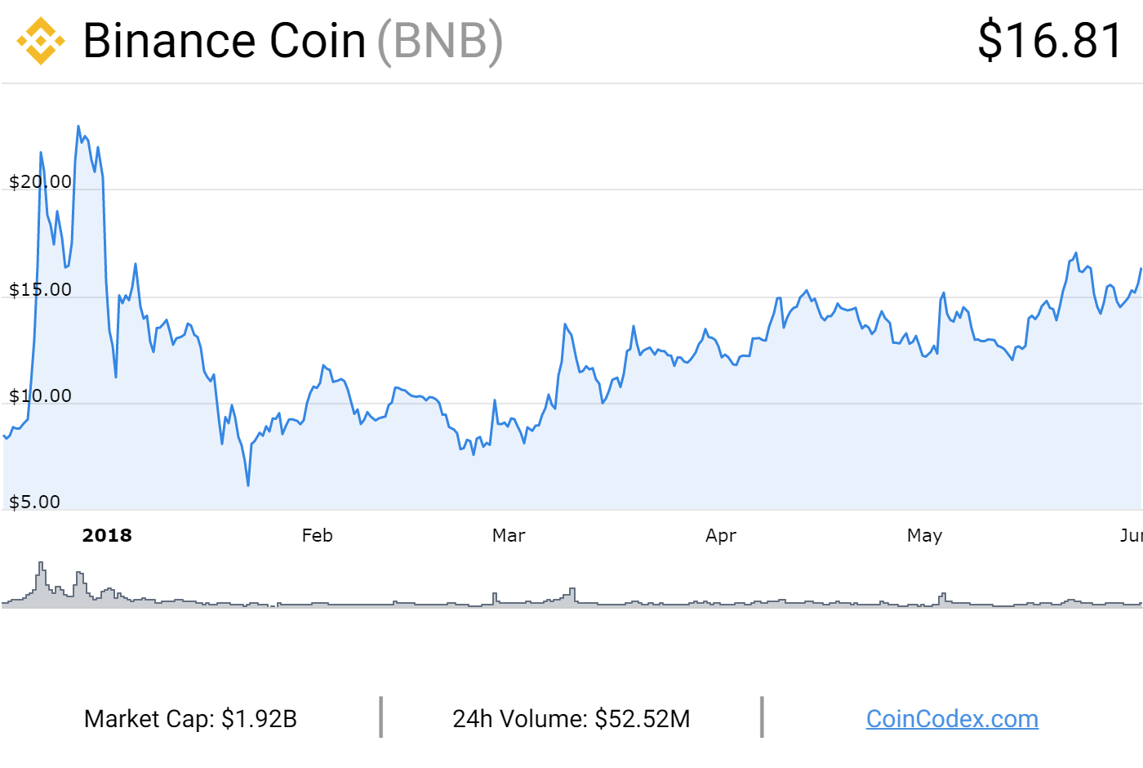Click the volume spike near May
This screenshot has width=1143, height=768.
point(942,596)
